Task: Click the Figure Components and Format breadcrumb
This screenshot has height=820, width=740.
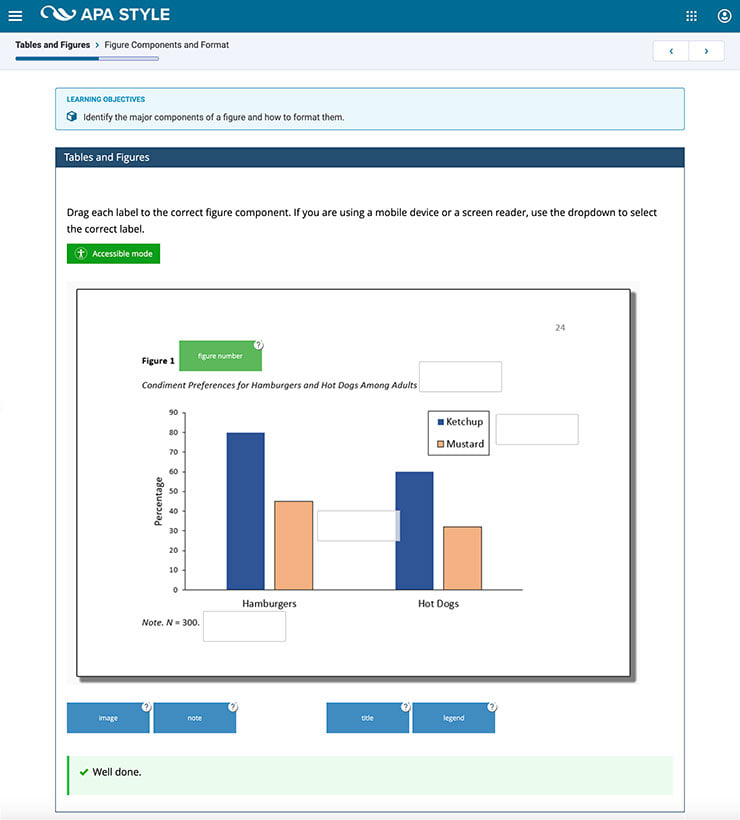Action: tap(166, 45)
